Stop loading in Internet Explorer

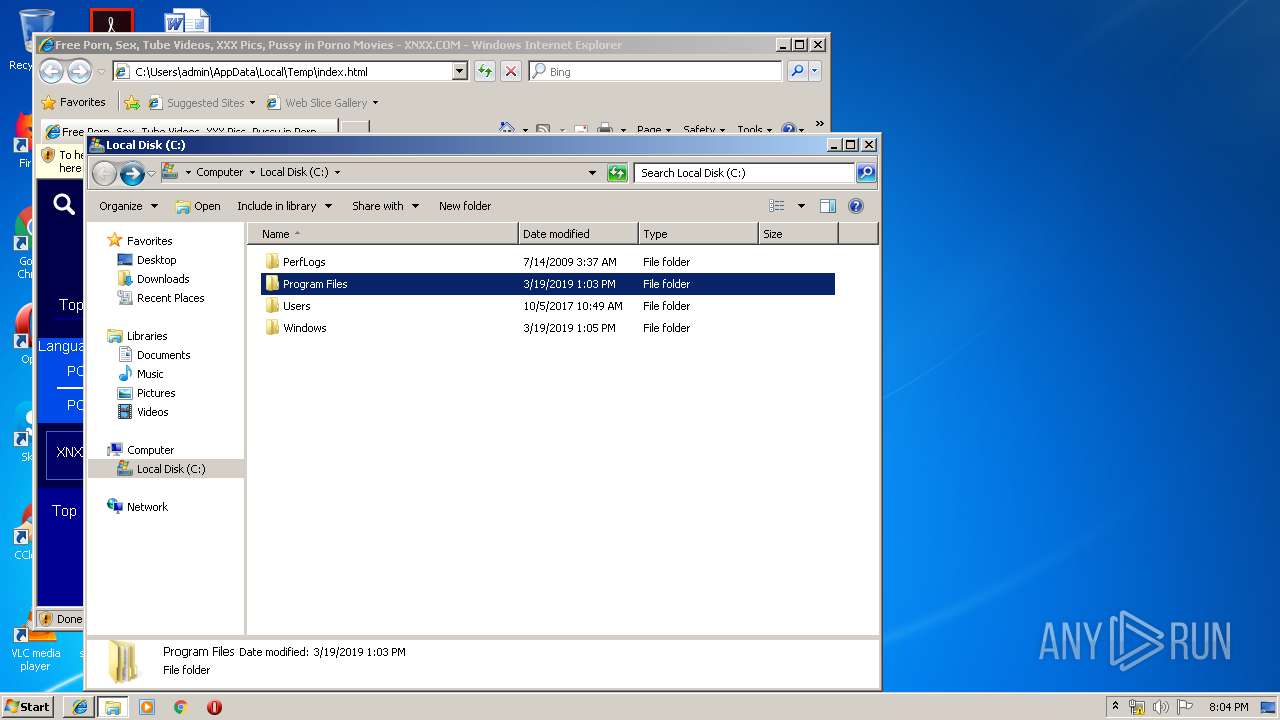point(511,71)
